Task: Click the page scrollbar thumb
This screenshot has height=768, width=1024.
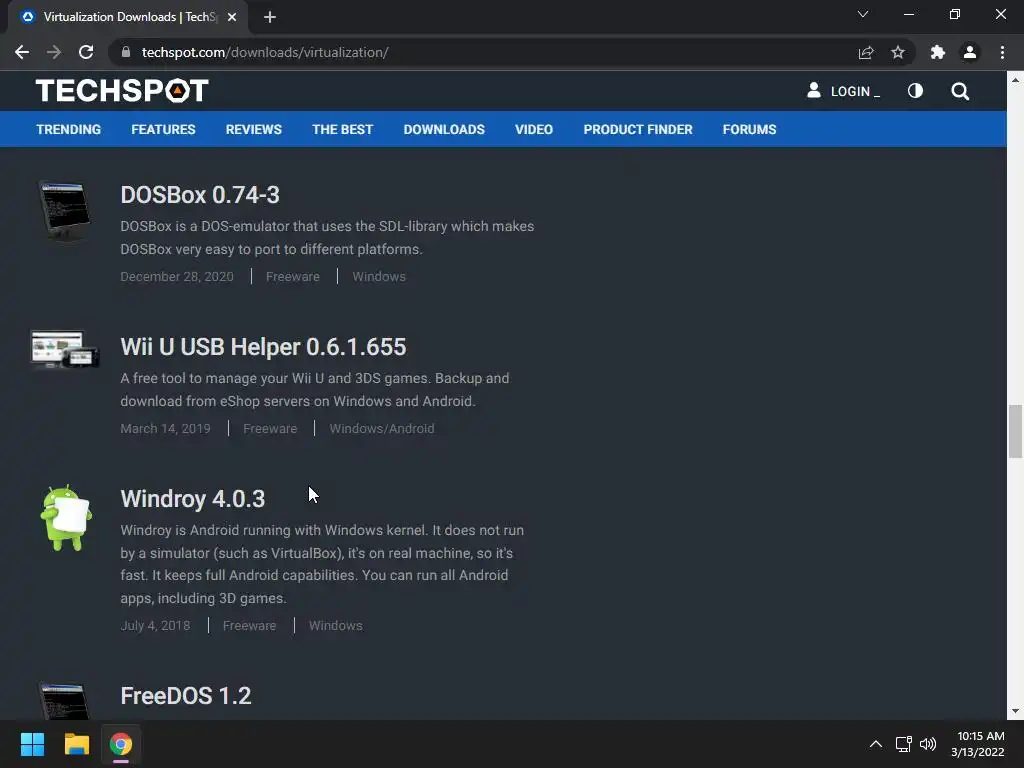Action: [x=1015, y=432]
